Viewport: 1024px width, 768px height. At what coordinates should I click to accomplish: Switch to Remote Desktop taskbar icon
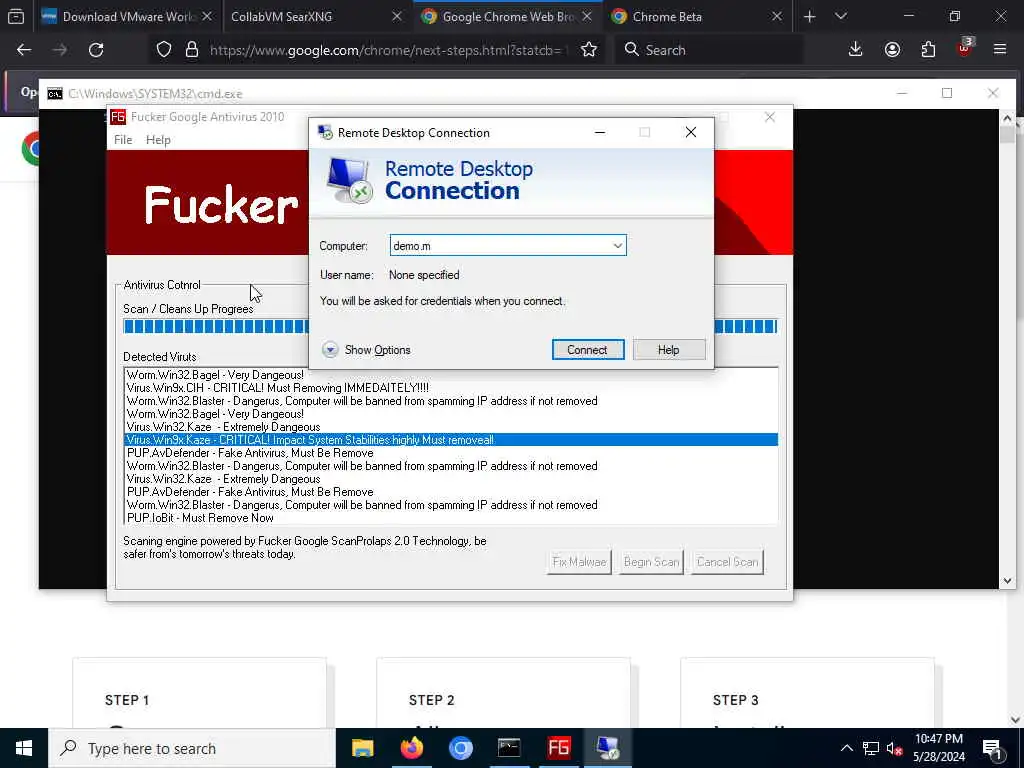[608, 748]
